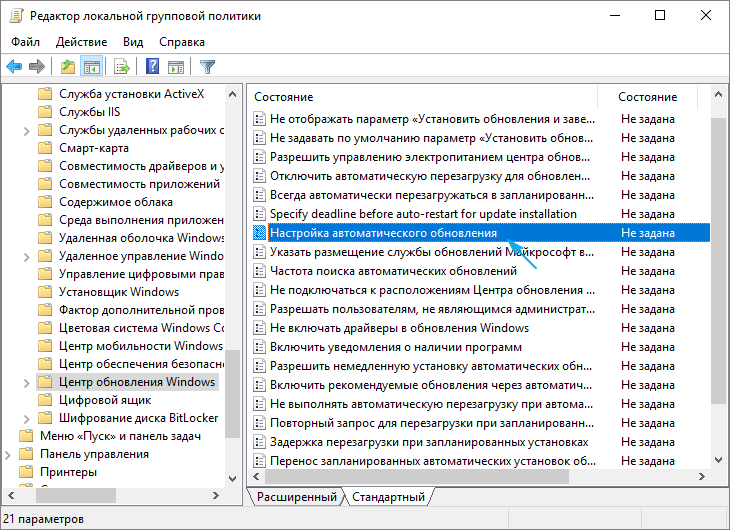Click the Forward arrow in the toolbar
Viewport: 730px width, 530px height.
coord(37,67)
